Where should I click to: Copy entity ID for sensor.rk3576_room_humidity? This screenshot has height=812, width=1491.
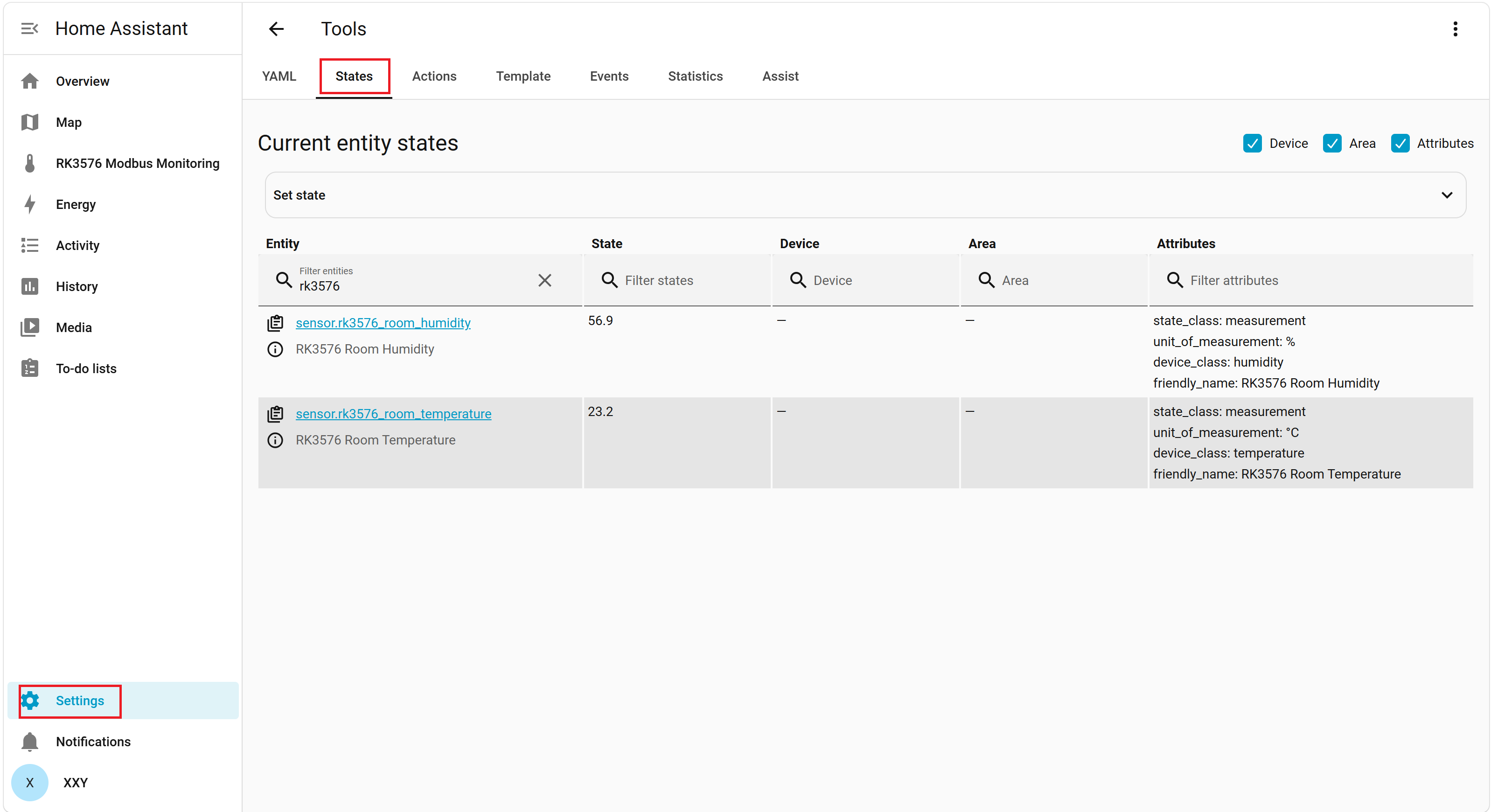point(275,323)
